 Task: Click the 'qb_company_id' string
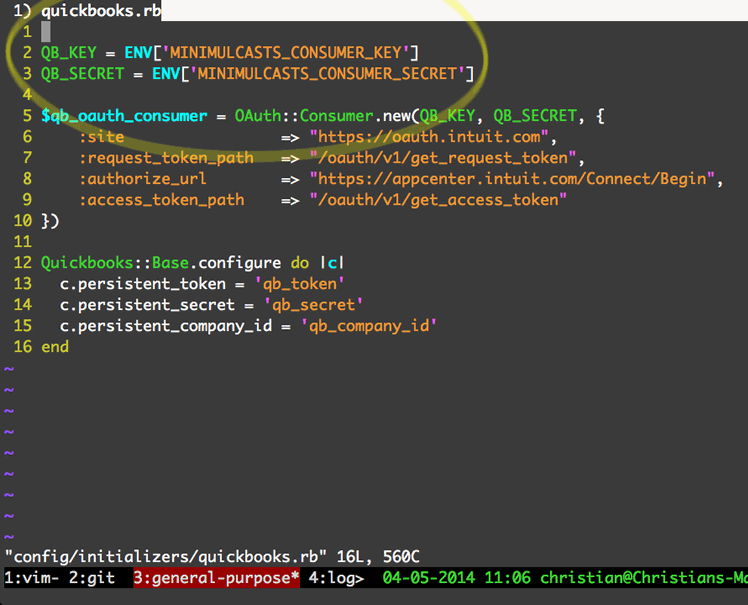pos(369,326)
